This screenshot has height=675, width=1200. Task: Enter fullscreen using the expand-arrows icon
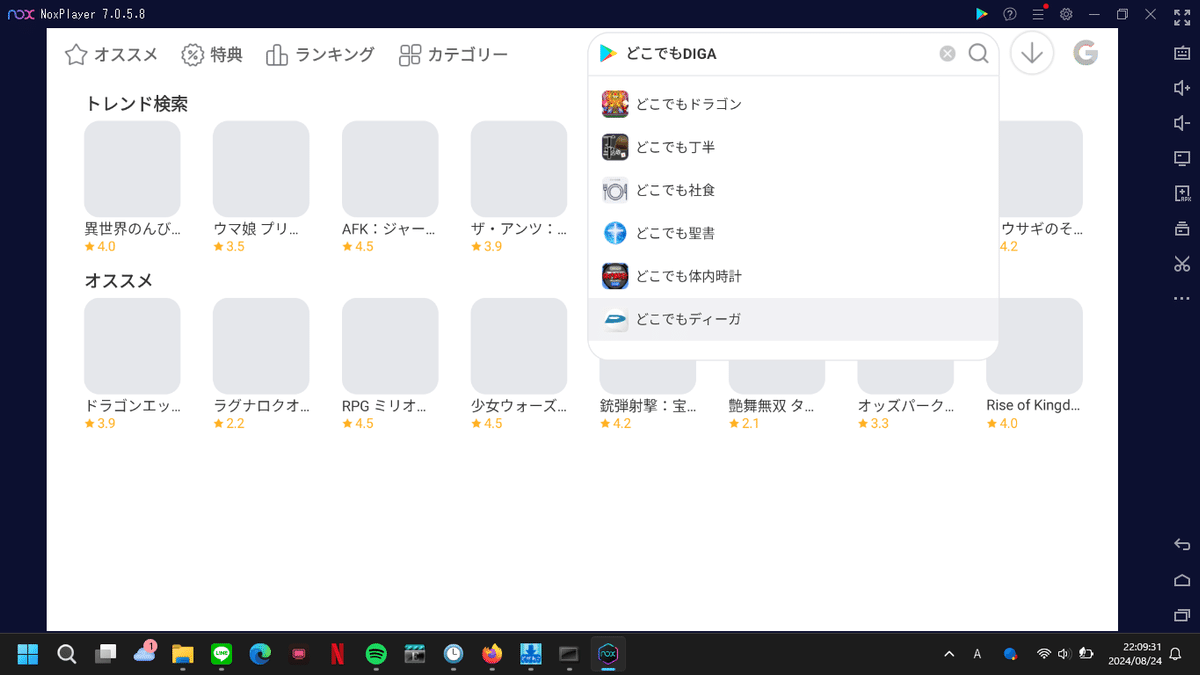(1181, 16)
